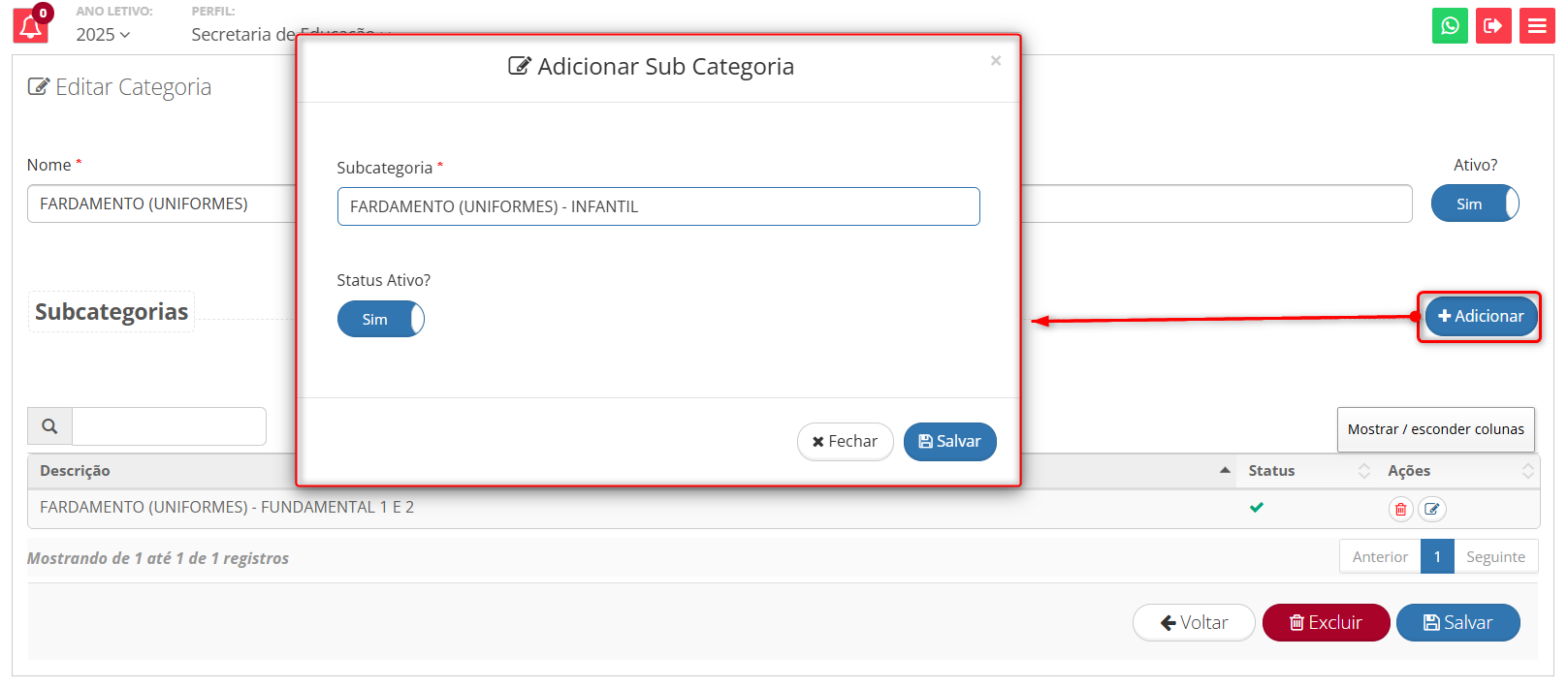
Task: Open the WhatsApp support icon
Action: click(1450, 25)
